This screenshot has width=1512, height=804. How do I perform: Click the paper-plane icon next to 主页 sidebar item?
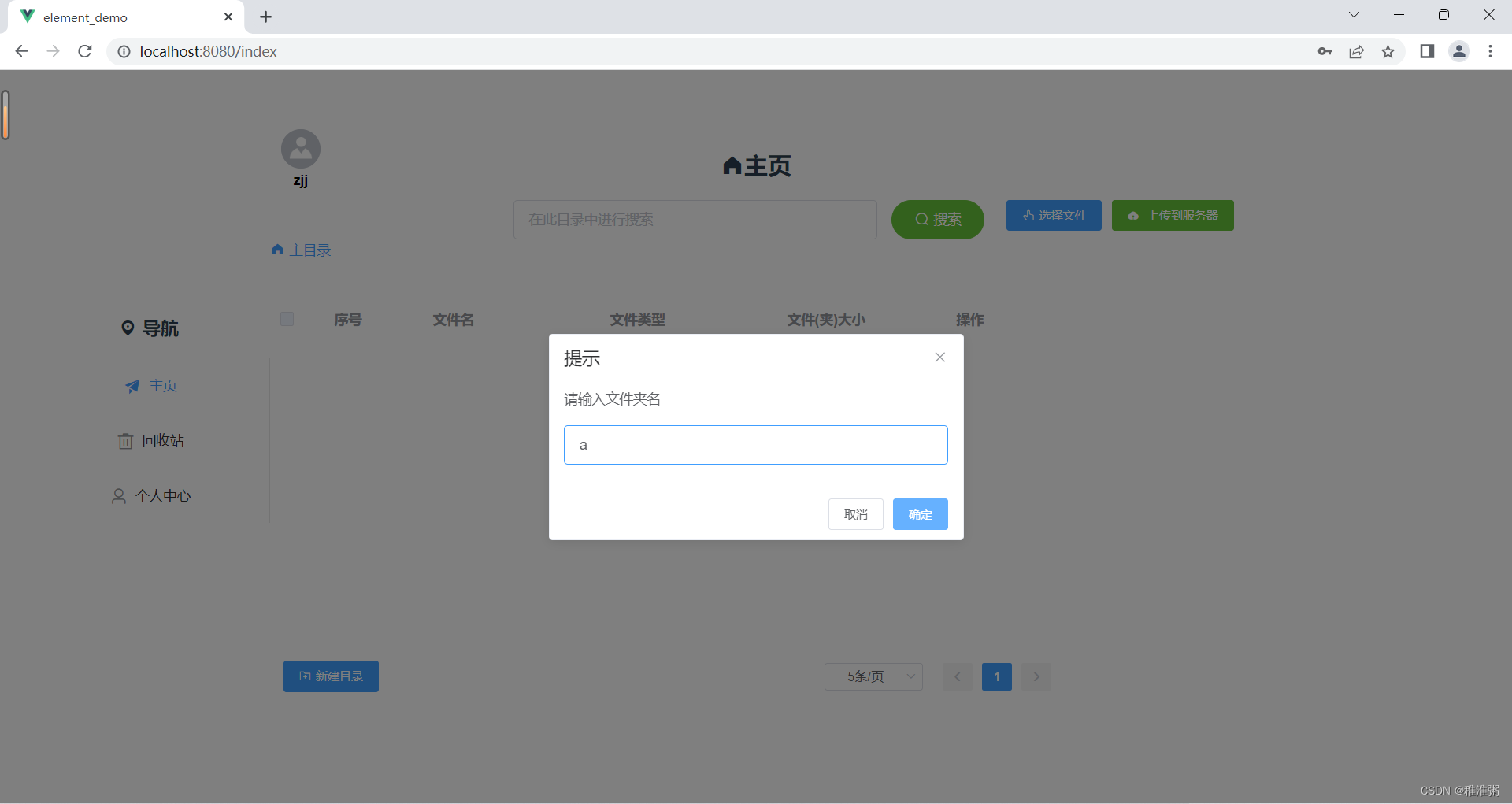pyautogui.click(x=132, y=386)
